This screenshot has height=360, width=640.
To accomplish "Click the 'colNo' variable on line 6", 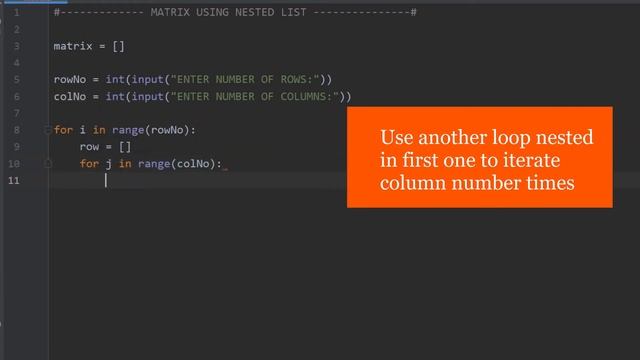I will click(70, 96).
